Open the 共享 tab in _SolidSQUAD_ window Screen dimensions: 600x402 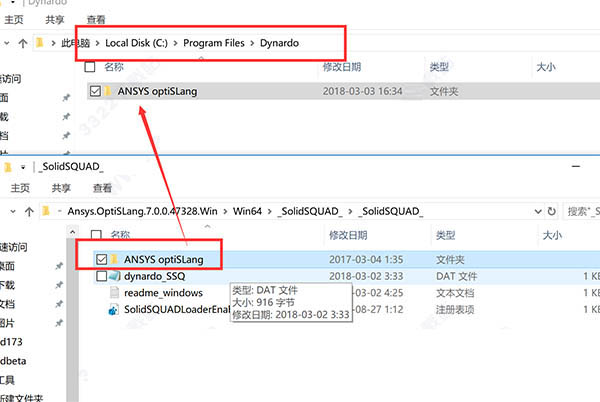point(61,188)
